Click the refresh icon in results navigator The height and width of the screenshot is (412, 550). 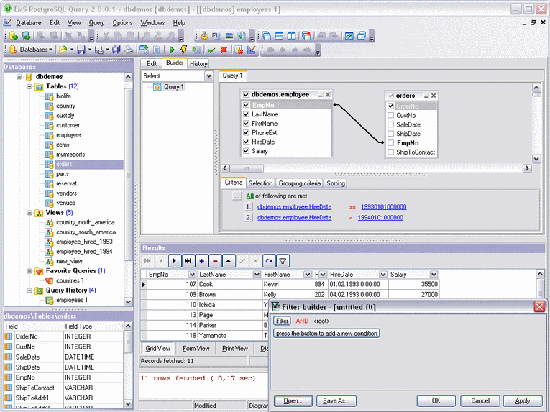tap(269, 261)
